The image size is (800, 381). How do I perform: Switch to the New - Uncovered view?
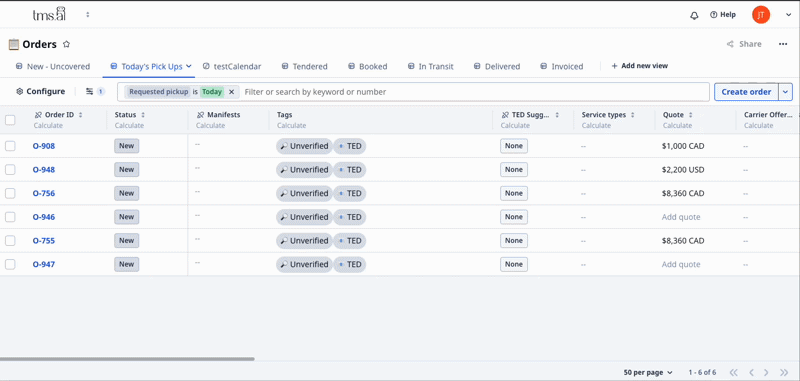[x=53, y=66]
